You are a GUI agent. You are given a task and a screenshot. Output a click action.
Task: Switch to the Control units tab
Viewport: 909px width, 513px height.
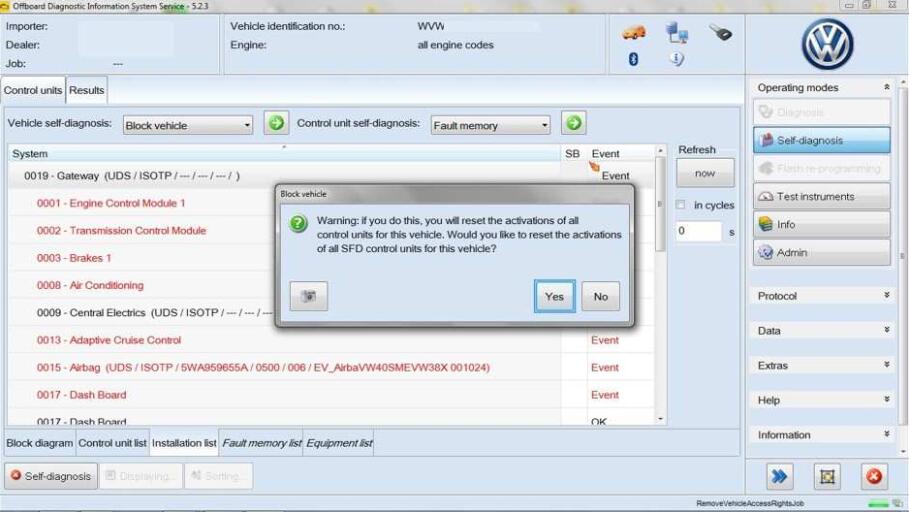[x=33, y=90]
